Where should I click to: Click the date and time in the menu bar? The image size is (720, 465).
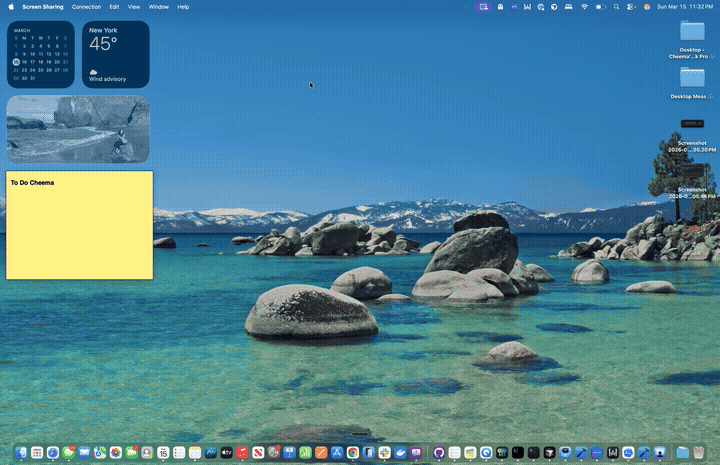coord(685,7)
